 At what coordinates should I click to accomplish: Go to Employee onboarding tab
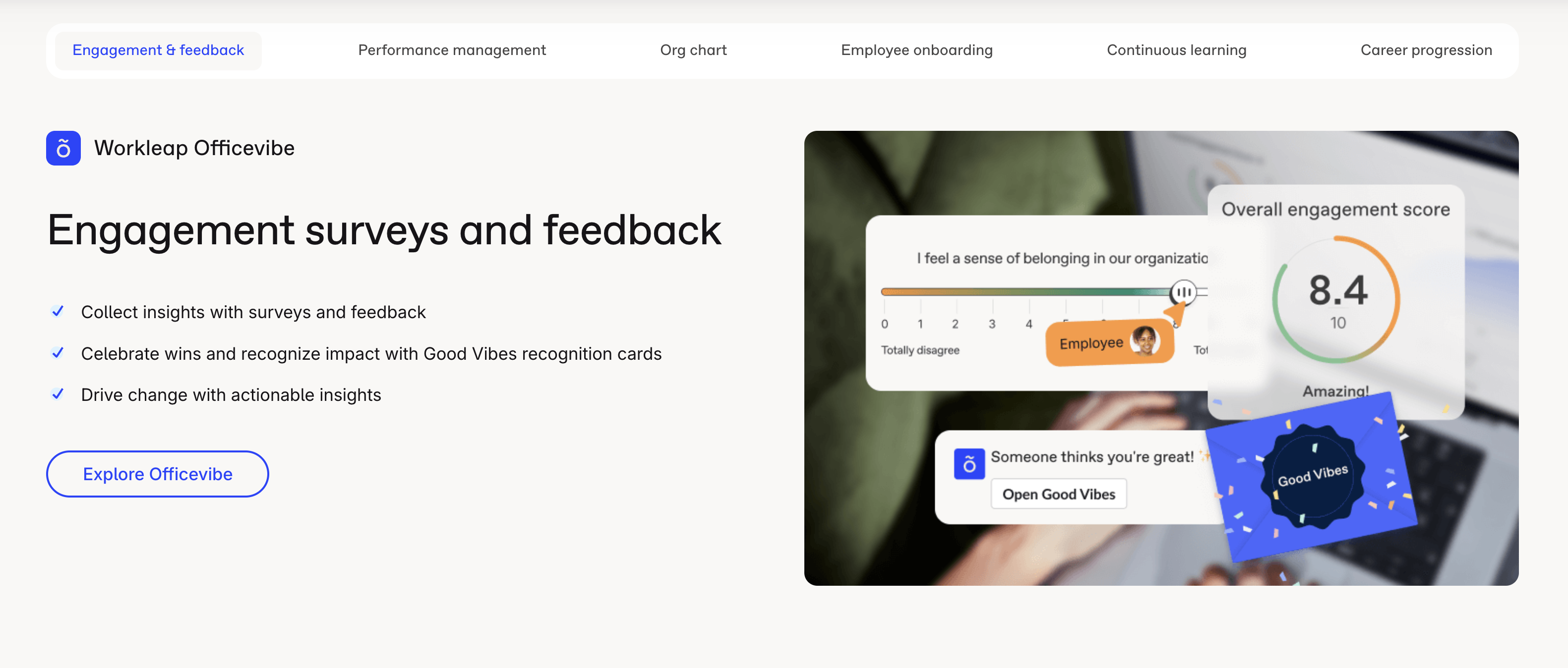[917, 51]
